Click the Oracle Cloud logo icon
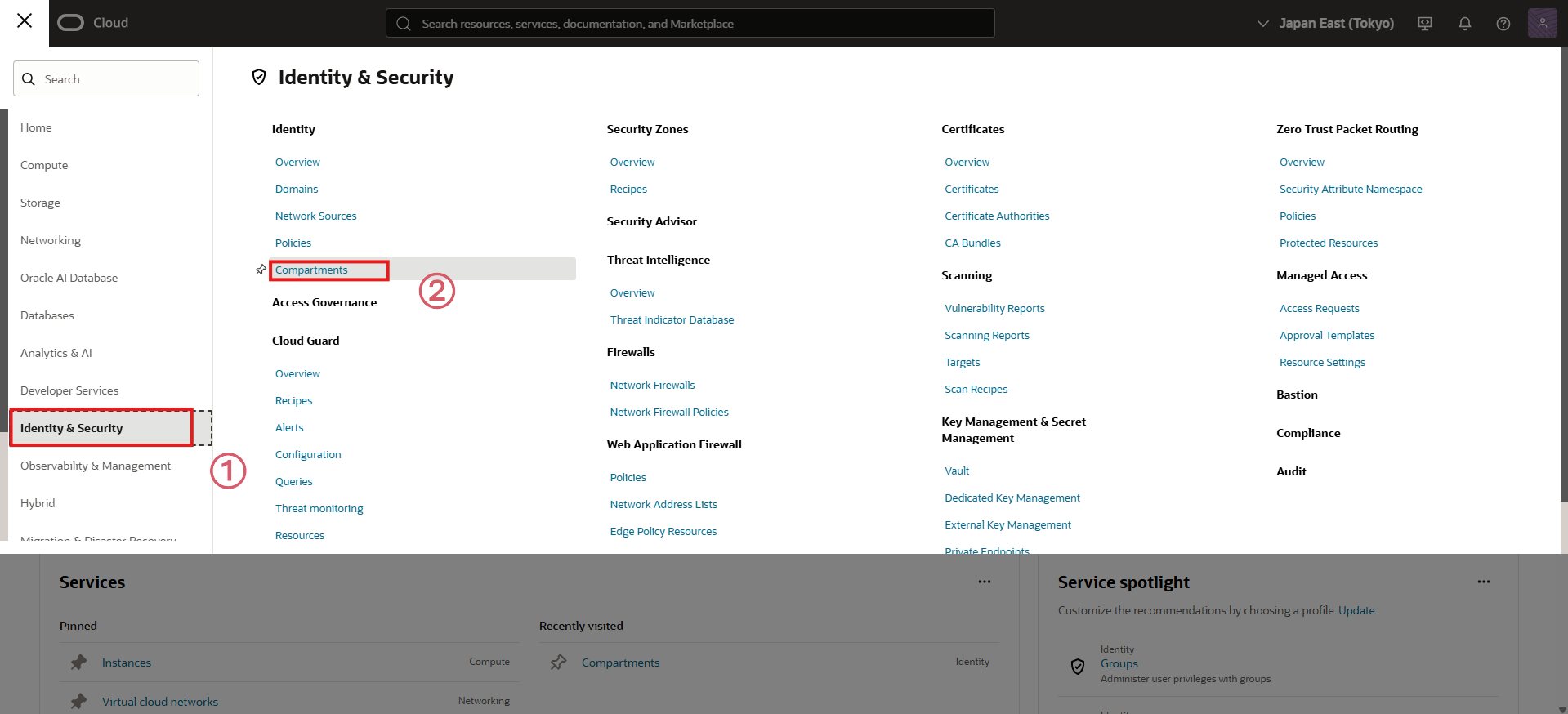The image size is (1568, 714). pos(71,23)
